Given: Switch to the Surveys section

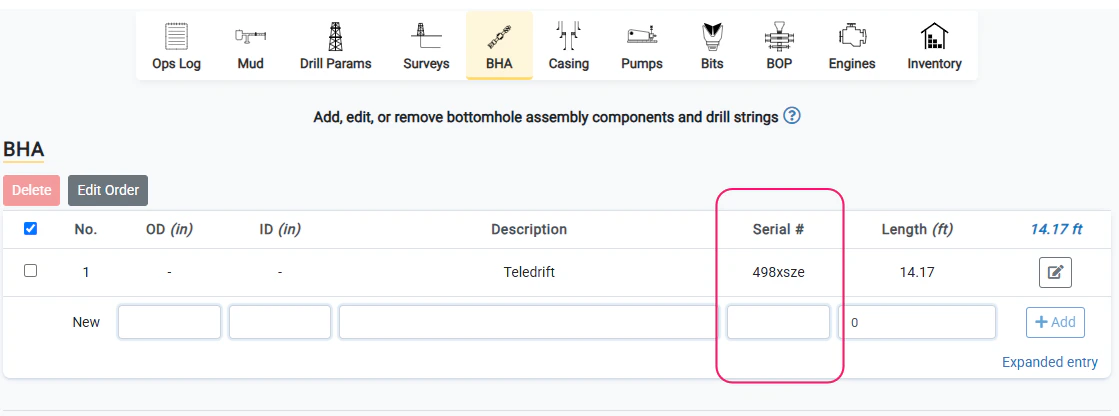Looking at the screenshot, I should coord(426,46).
